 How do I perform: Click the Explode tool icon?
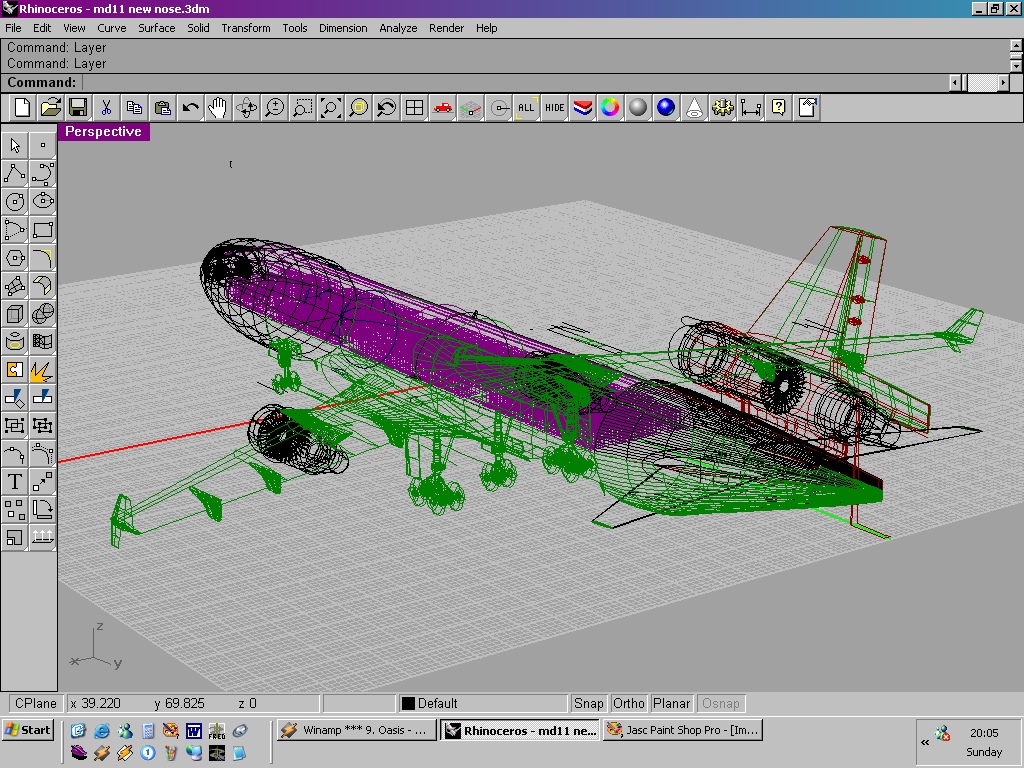[x=42, y=370]
